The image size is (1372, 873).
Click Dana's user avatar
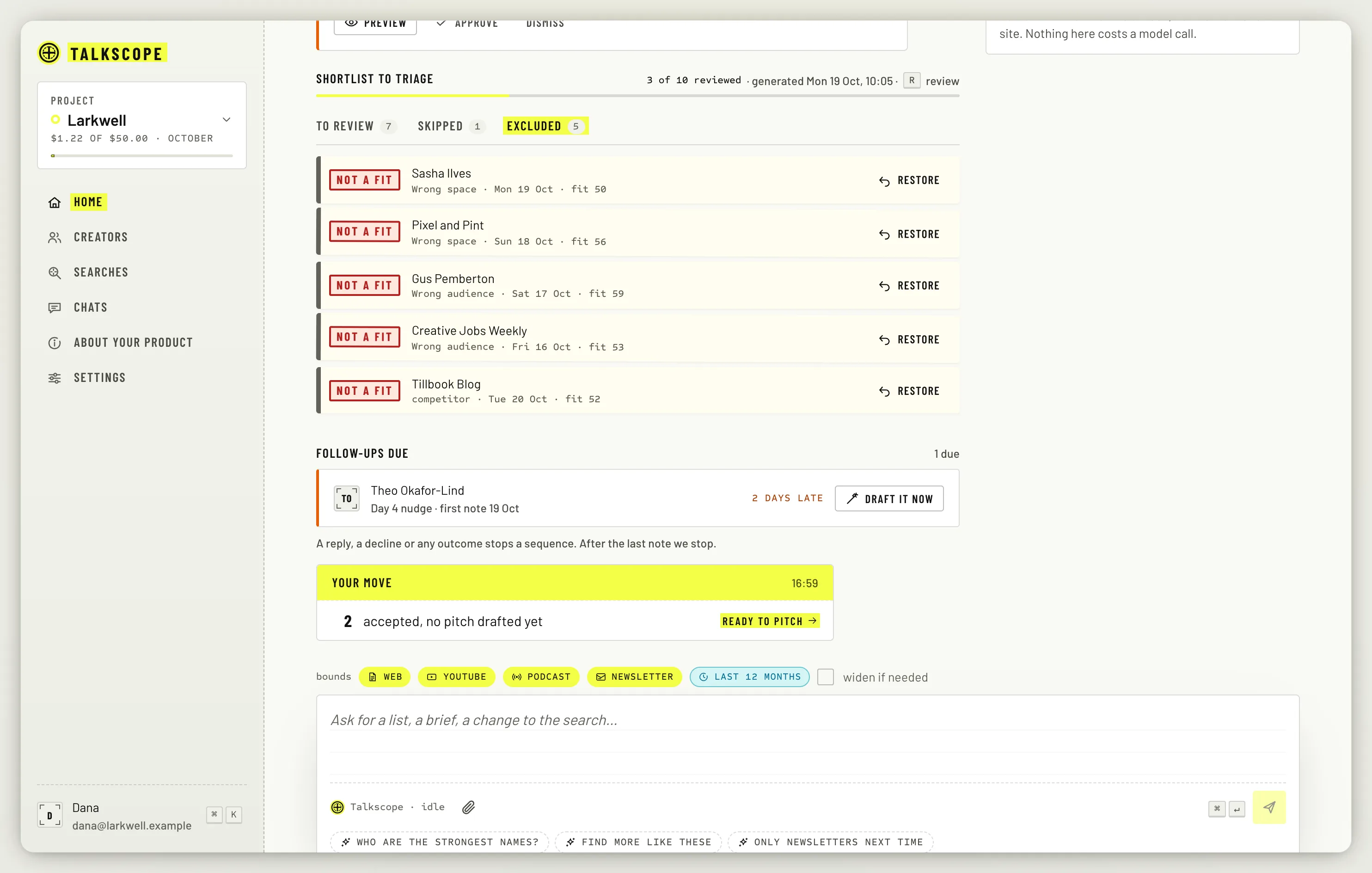pyautogui.click(x=49, y=816)
